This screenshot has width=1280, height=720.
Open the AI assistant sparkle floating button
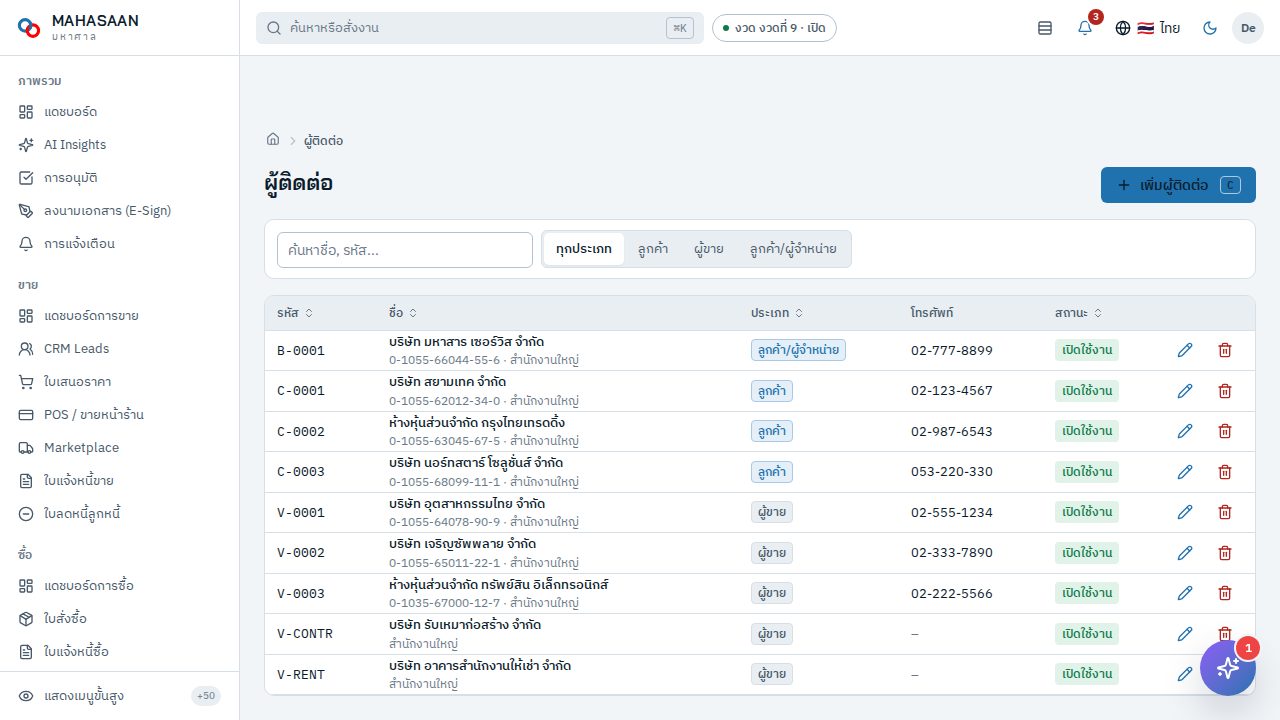(x=1228, y=668)
